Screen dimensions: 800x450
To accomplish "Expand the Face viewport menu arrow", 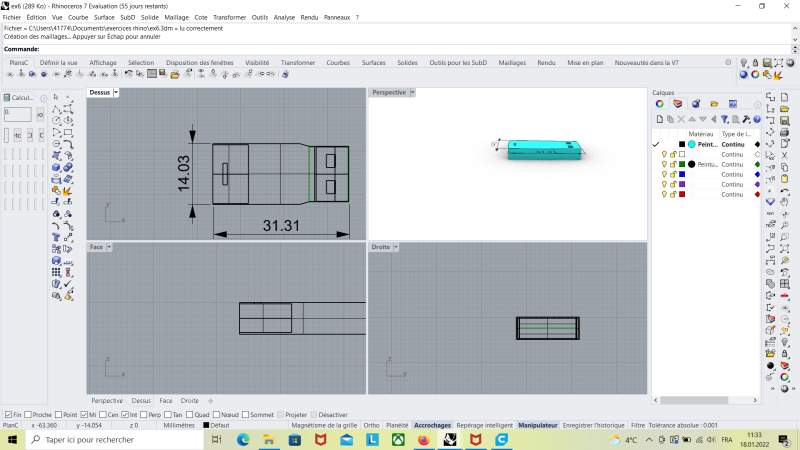I will pos(110,247).
